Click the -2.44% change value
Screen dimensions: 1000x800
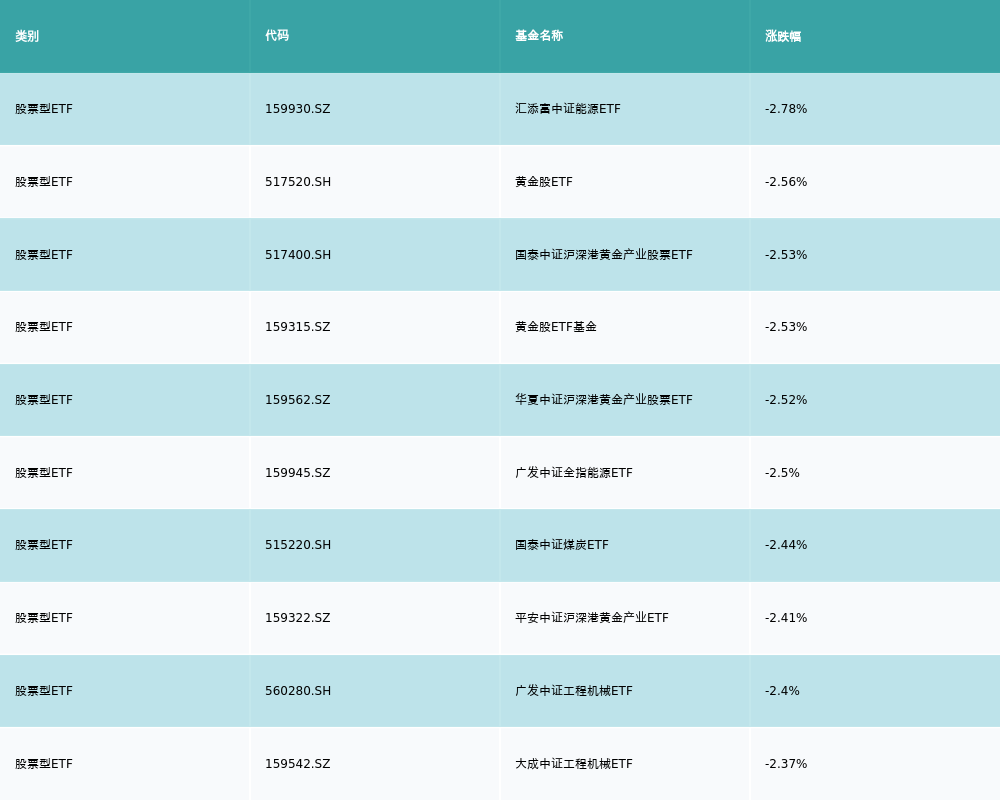tap(786, 545)
